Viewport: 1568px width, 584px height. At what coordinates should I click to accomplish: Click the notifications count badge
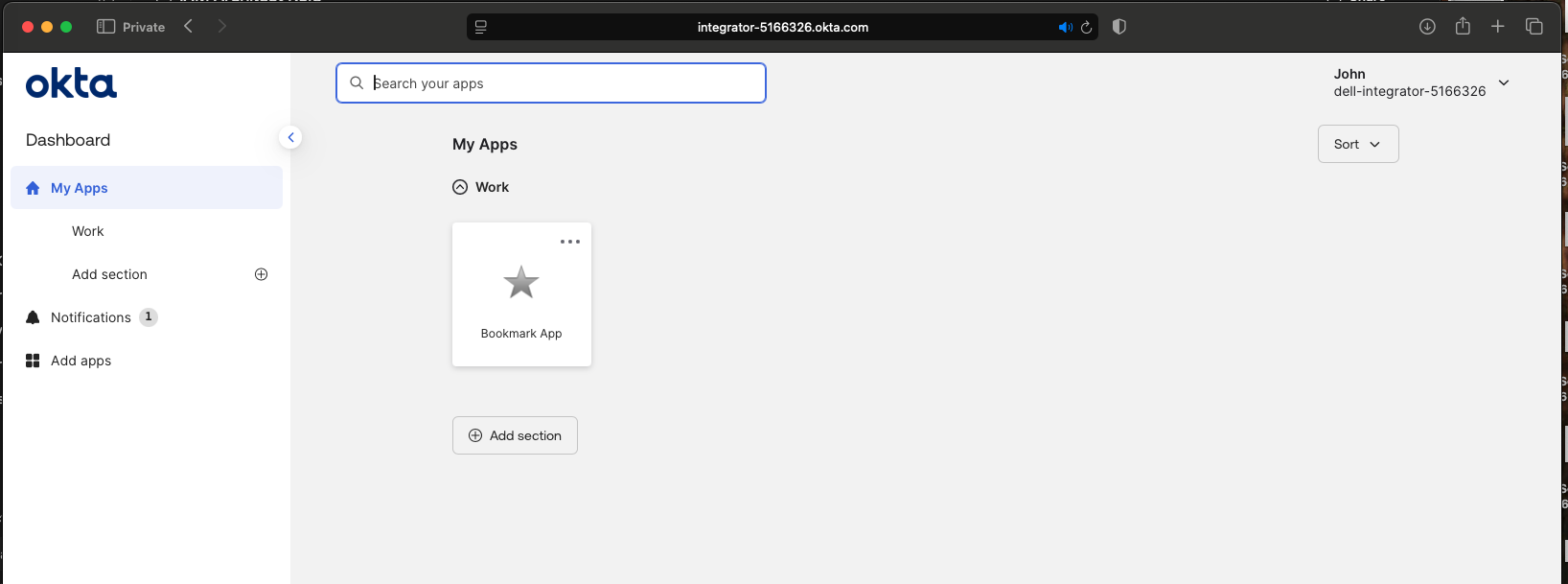149,317
